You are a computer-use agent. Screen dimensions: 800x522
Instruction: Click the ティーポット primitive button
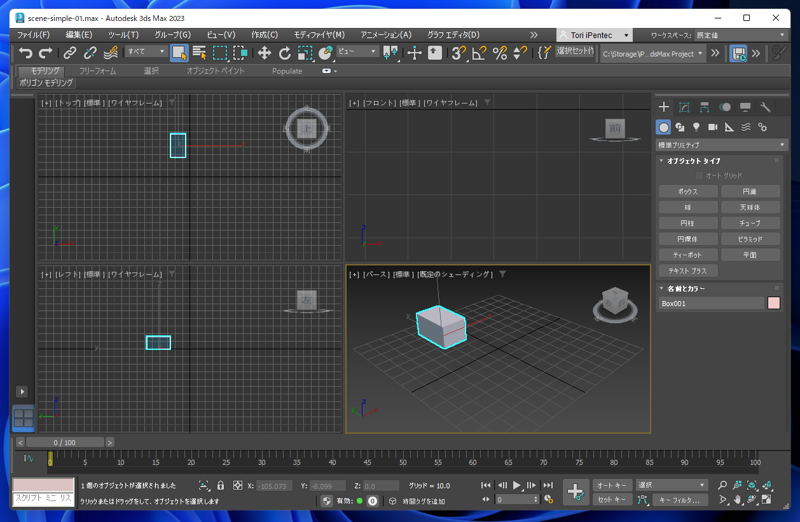click(x=687, y=255)
